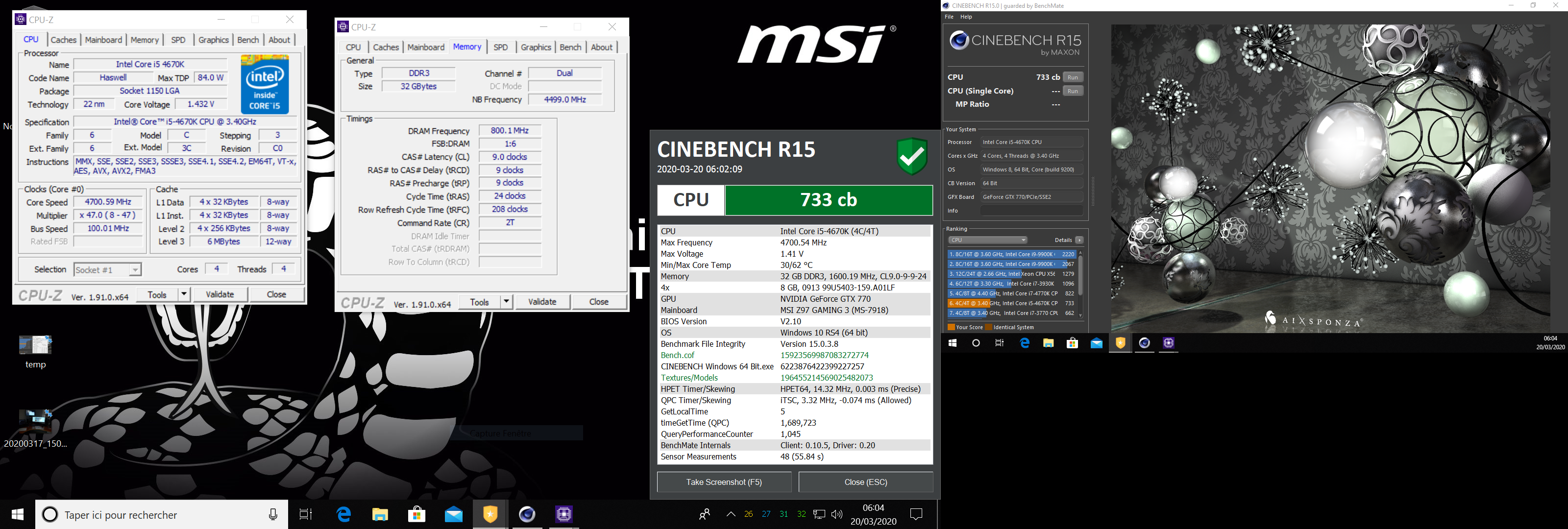Launch Edge from the large bottom taskbar

pyautogui.click(x=344, y=514)
